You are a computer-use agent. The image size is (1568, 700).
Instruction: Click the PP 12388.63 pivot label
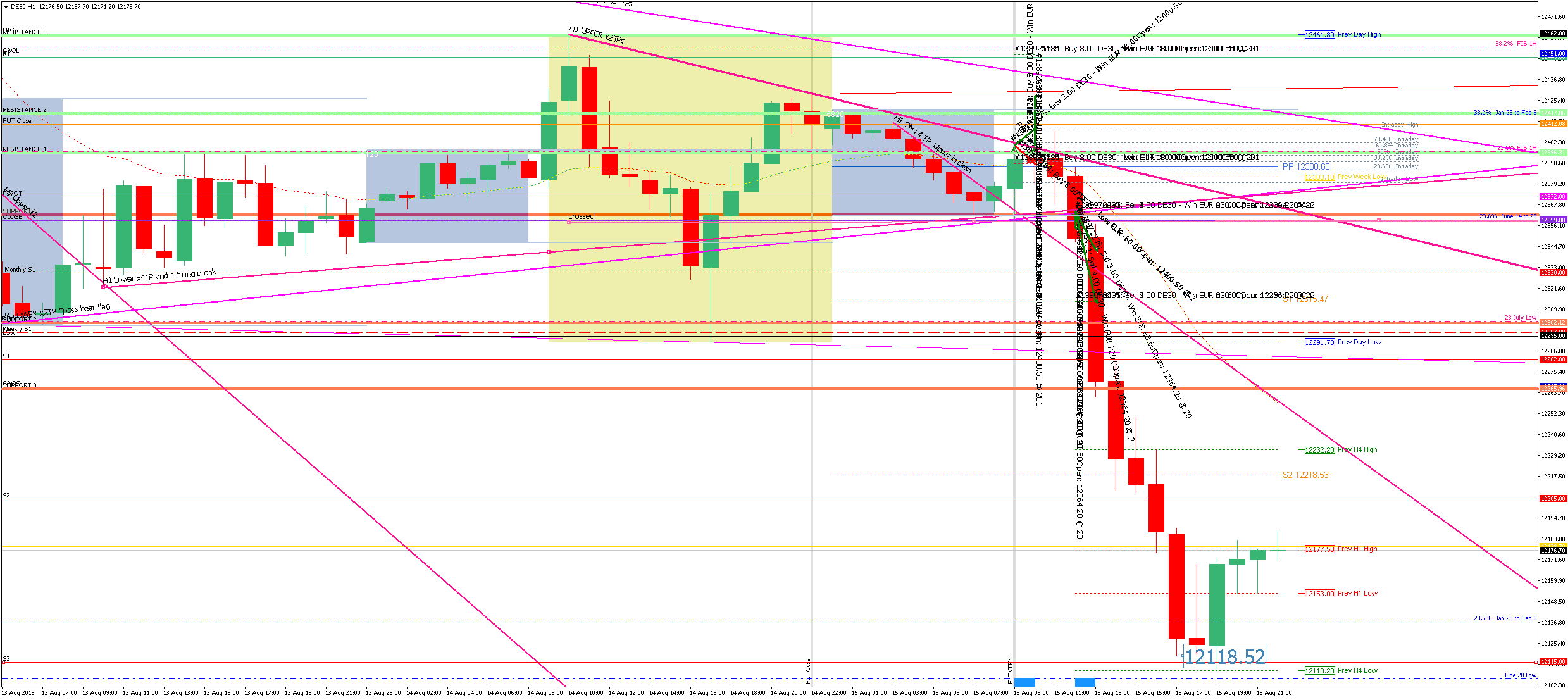coord(1305,167)
